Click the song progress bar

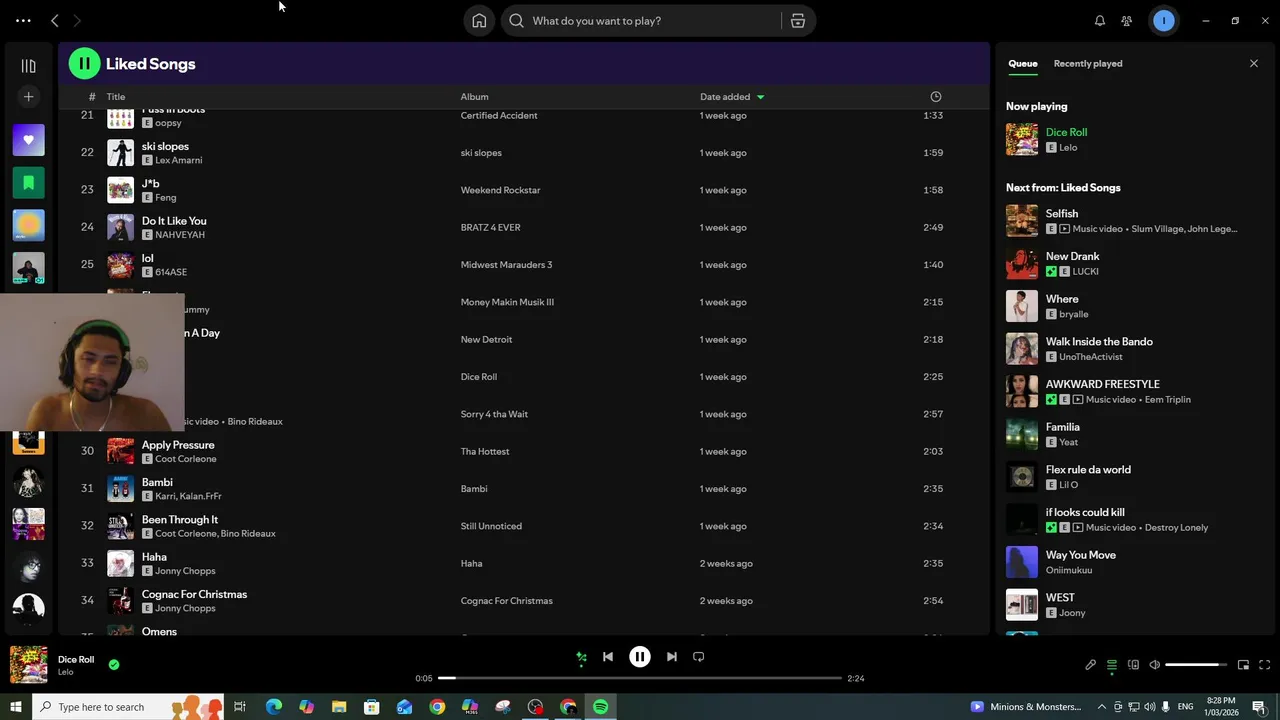pyautogui.click(x=640, y=678)
